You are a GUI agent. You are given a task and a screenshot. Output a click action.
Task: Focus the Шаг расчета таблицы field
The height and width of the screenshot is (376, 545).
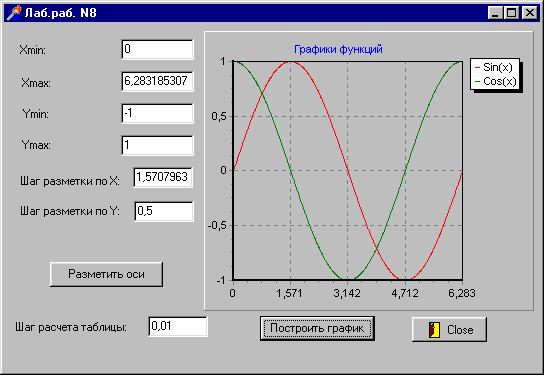[x=178, y=326]
